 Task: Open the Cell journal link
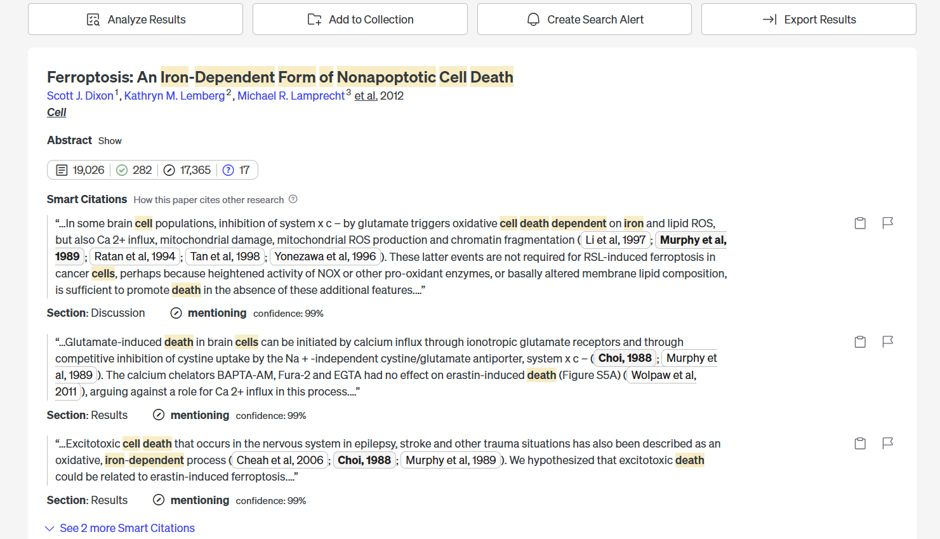pos(56,113)
